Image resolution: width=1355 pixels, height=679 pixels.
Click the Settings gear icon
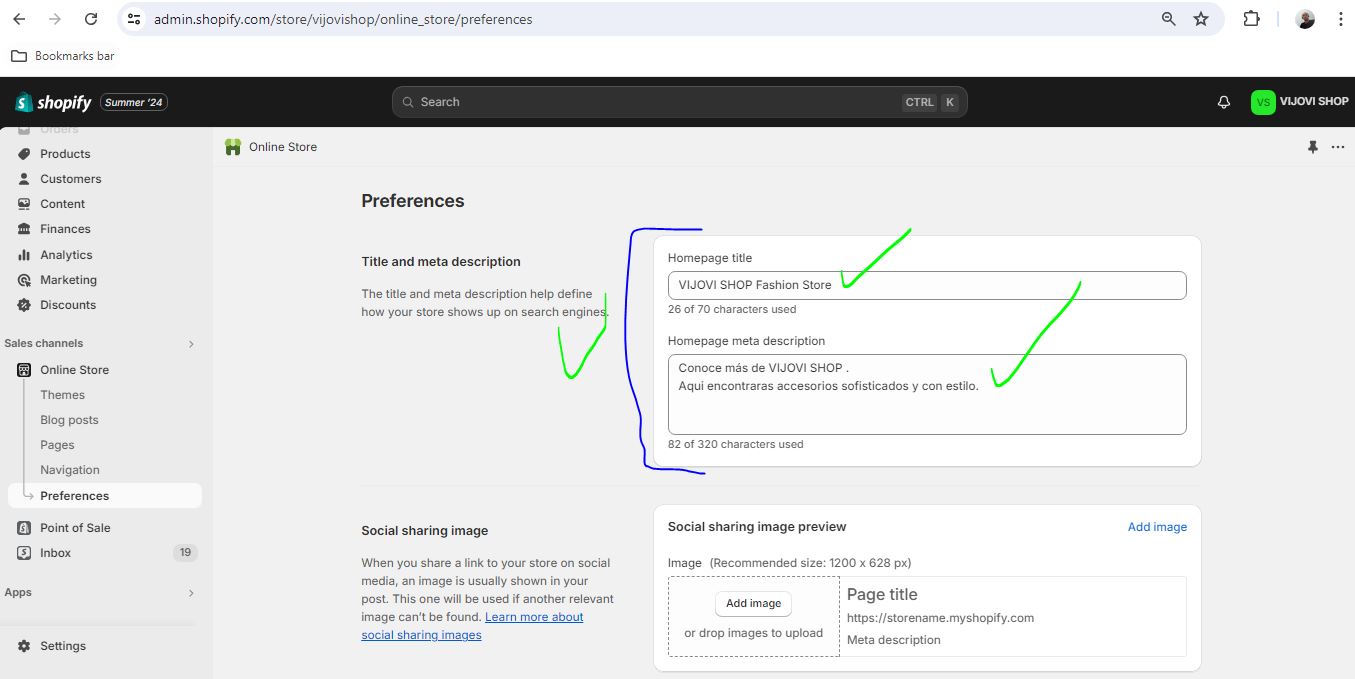24,646
